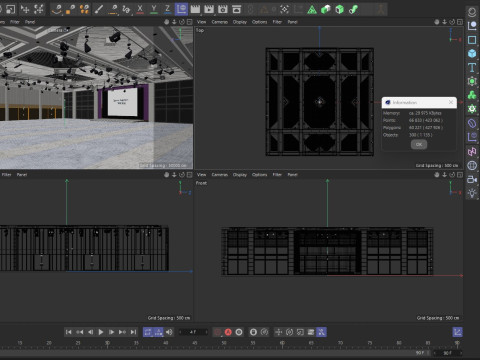Click Top viewport pan hand icon
This screenshot has width=480, height=360.
click(437, 22)
